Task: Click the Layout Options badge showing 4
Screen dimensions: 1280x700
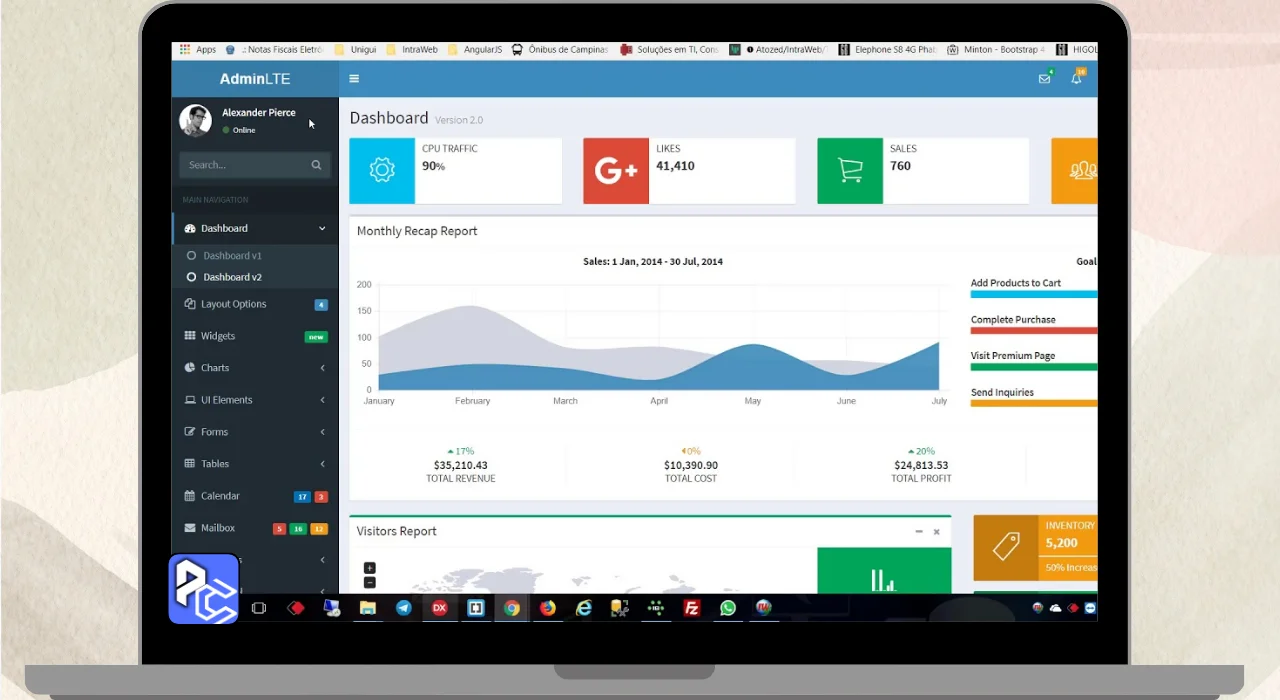Action: pos(321,305)
